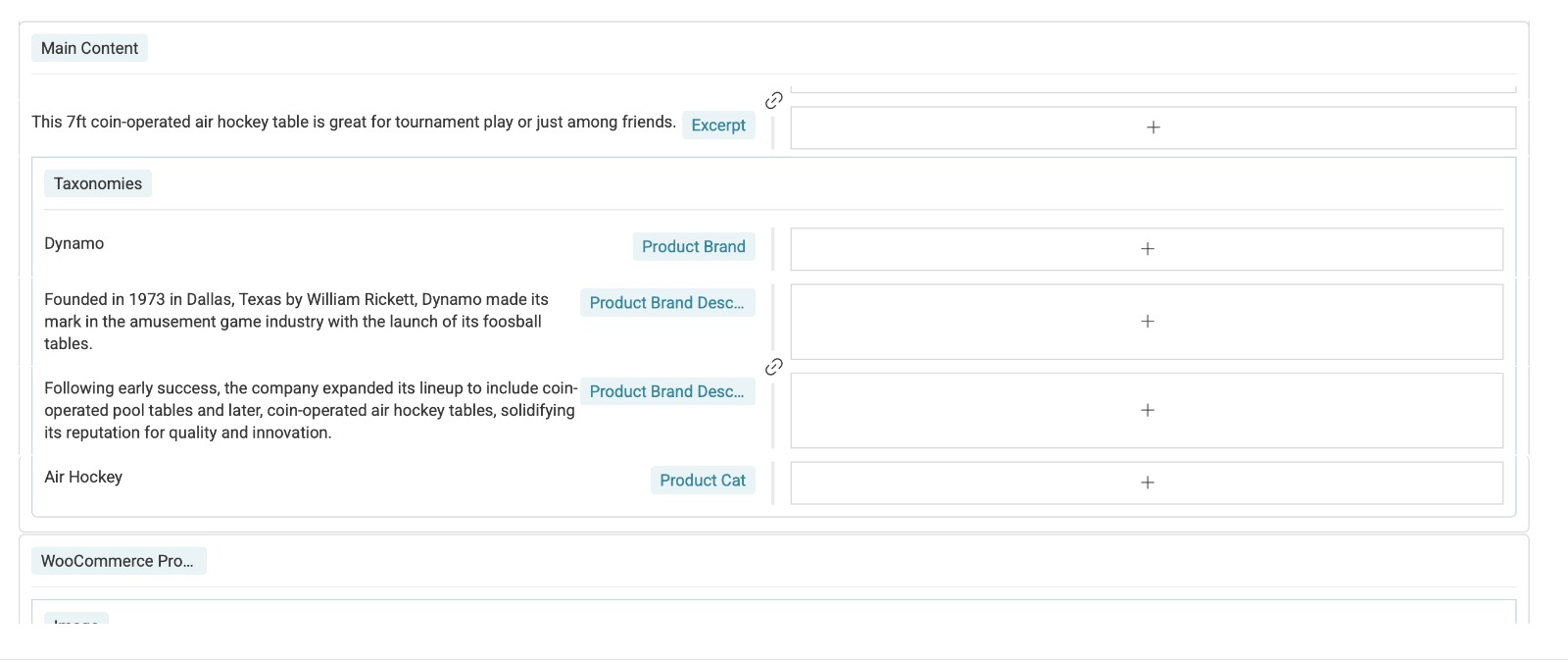Image resolution: width=1568 pixels, height=660 pixels.
Task: Click the link icon between Product Brand Desc rows
Action: point(773,367)
